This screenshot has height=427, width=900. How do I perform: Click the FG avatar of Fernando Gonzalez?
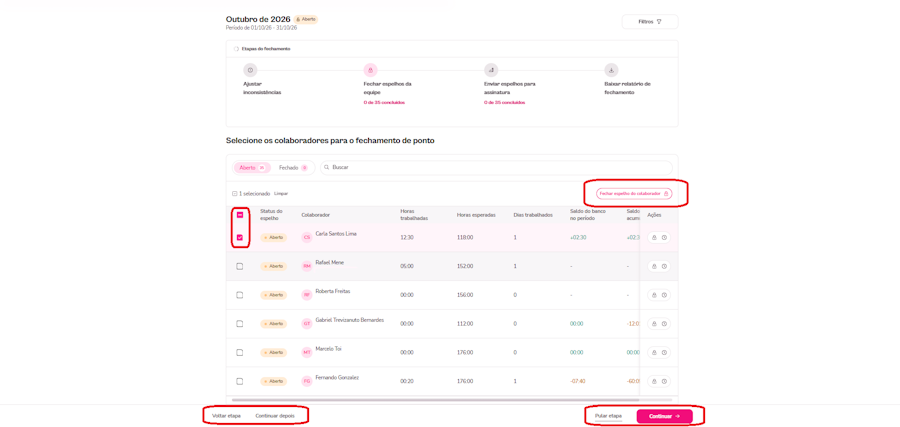pos(307,381)
